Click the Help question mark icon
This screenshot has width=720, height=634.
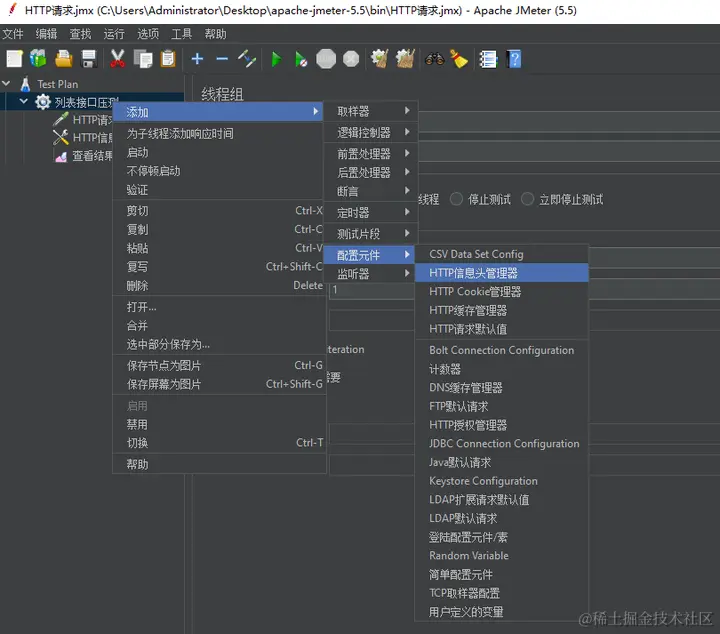pos(514,59)
